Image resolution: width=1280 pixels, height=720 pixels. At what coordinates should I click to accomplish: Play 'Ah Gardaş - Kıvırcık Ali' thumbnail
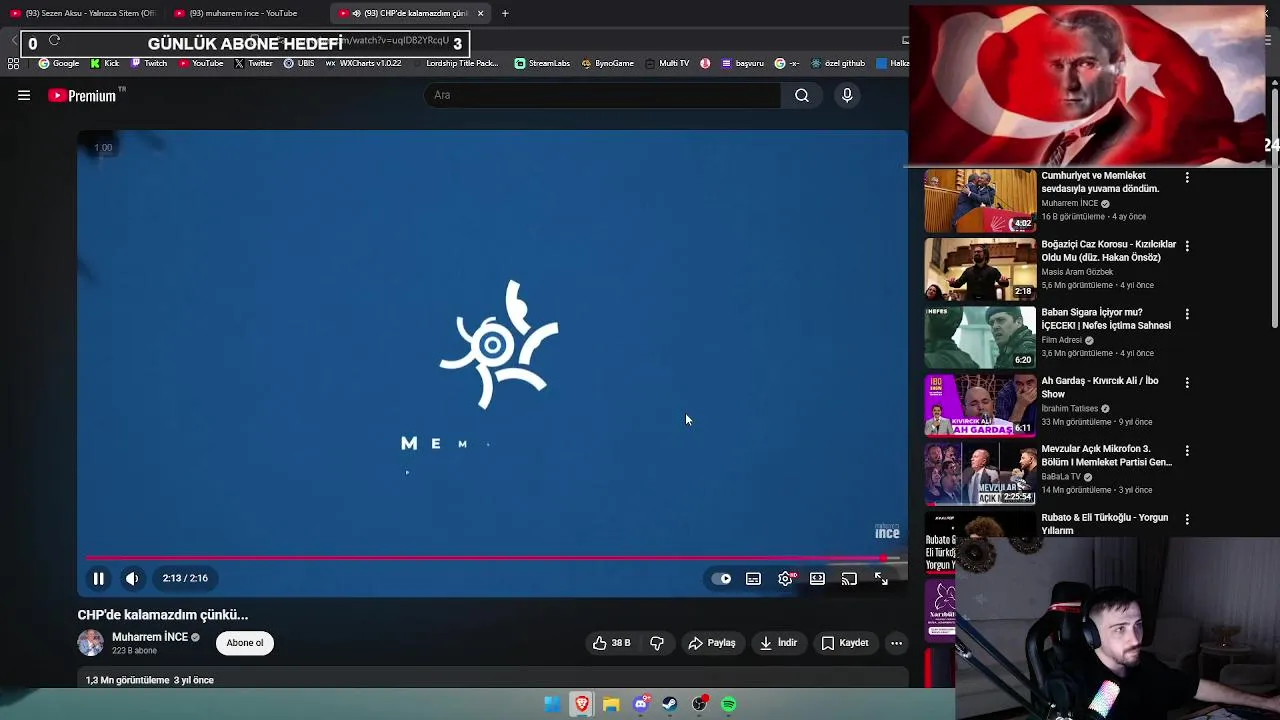[x=980, y=406]
